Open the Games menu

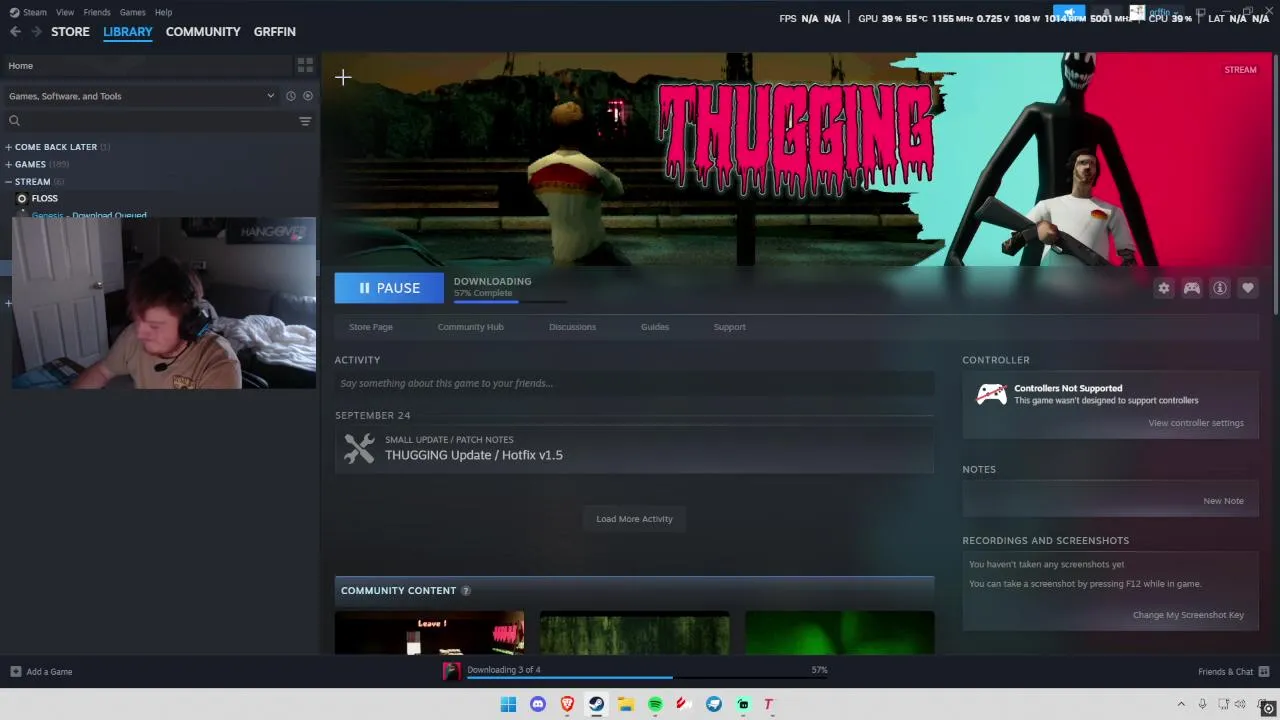coord(132,12)
